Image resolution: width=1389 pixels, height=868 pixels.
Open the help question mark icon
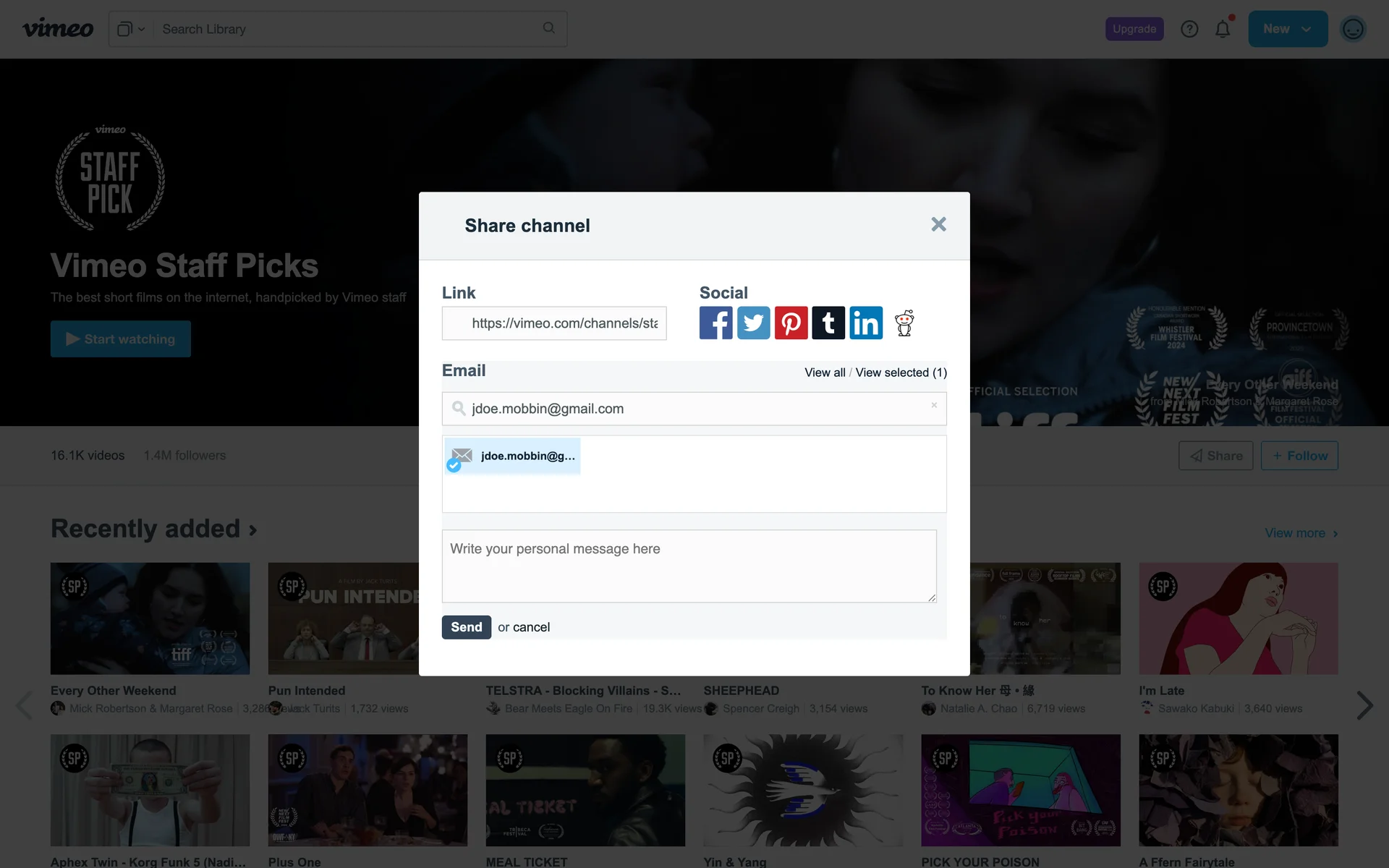click(1189, 29)
